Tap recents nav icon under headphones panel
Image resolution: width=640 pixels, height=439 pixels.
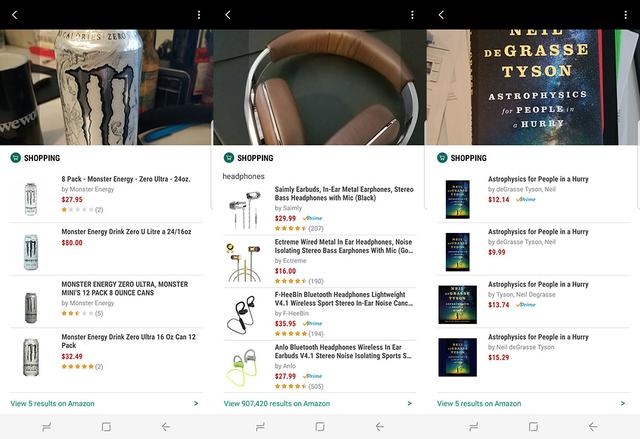(260, 427)
